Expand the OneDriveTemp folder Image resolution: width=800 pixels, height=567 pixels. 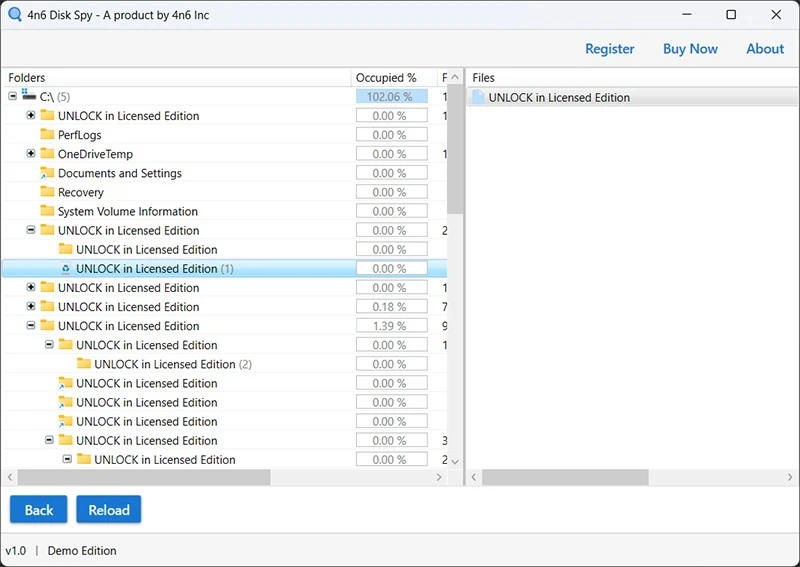31,153
